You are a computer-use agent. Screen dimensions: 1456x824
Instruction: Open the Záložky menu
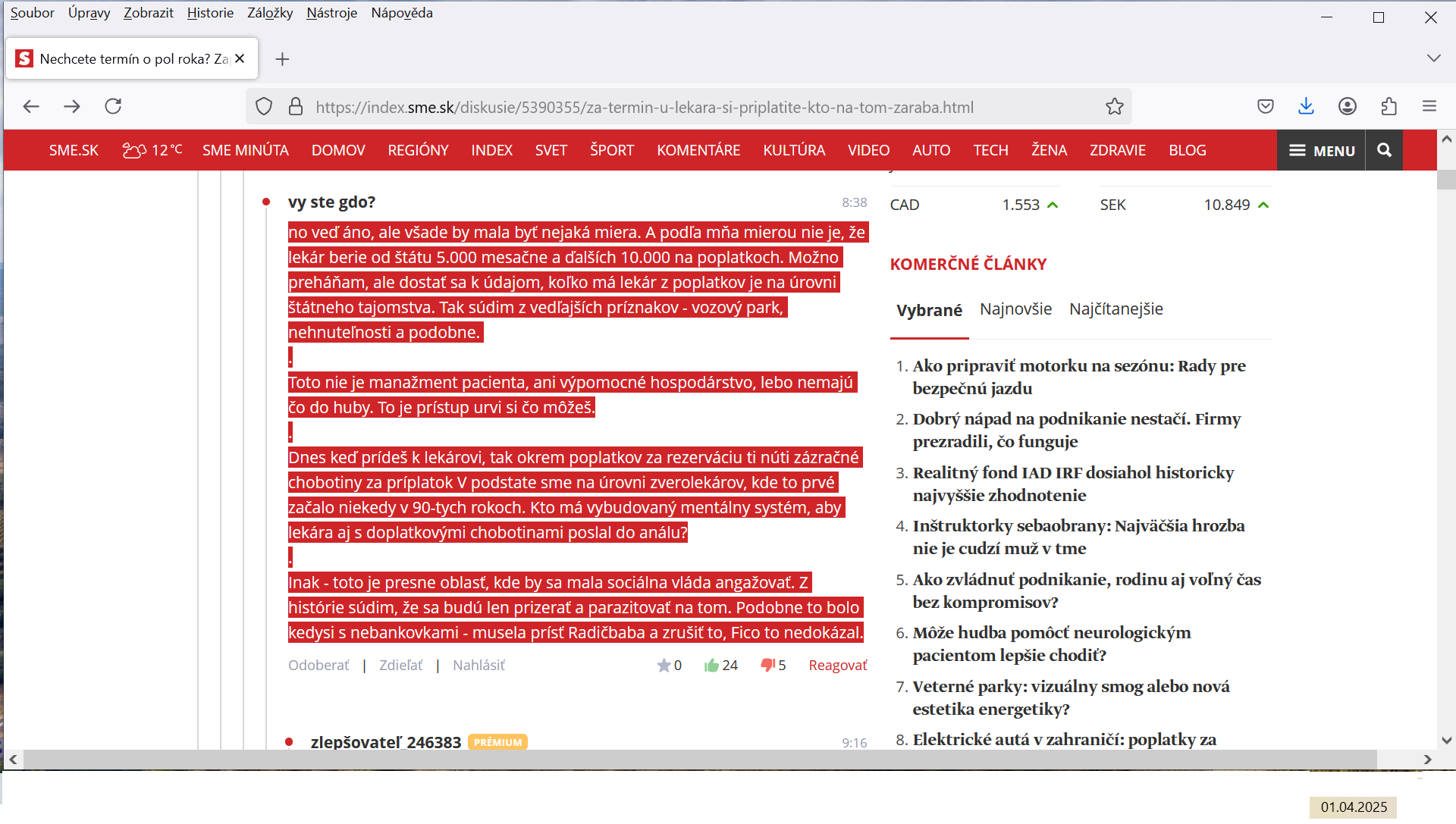270,13
